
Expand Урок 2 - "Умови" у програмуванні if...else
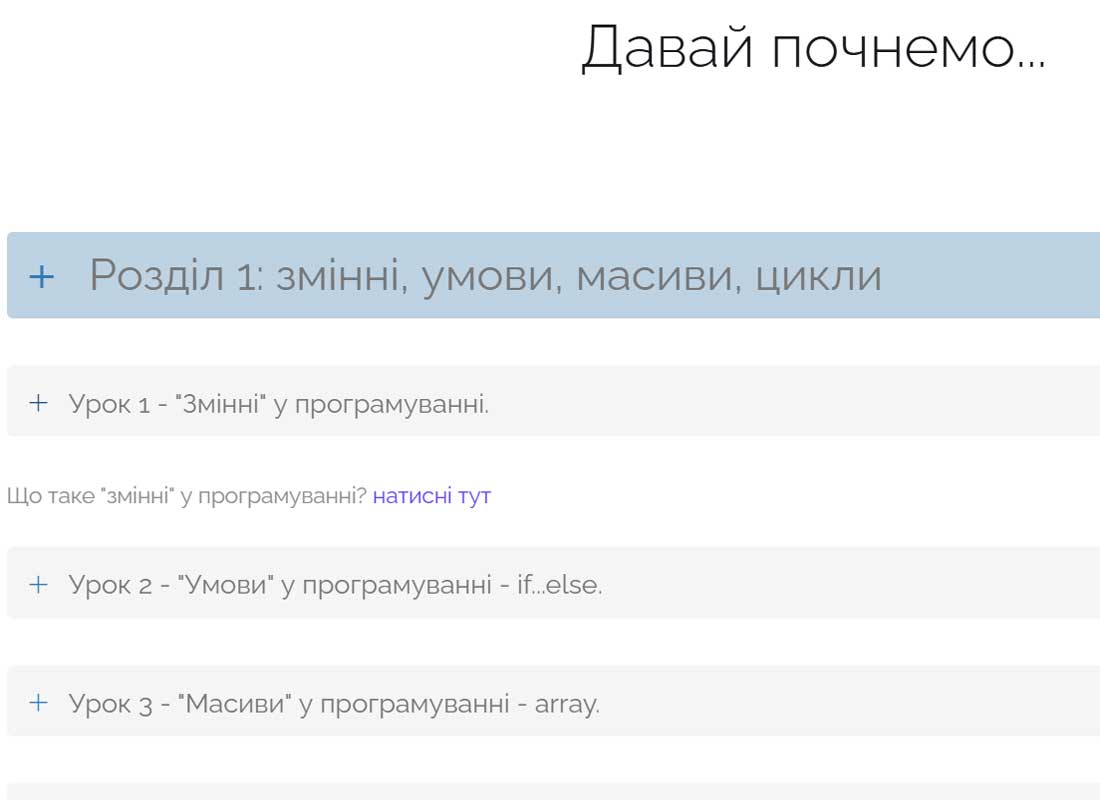click(554, 582)
